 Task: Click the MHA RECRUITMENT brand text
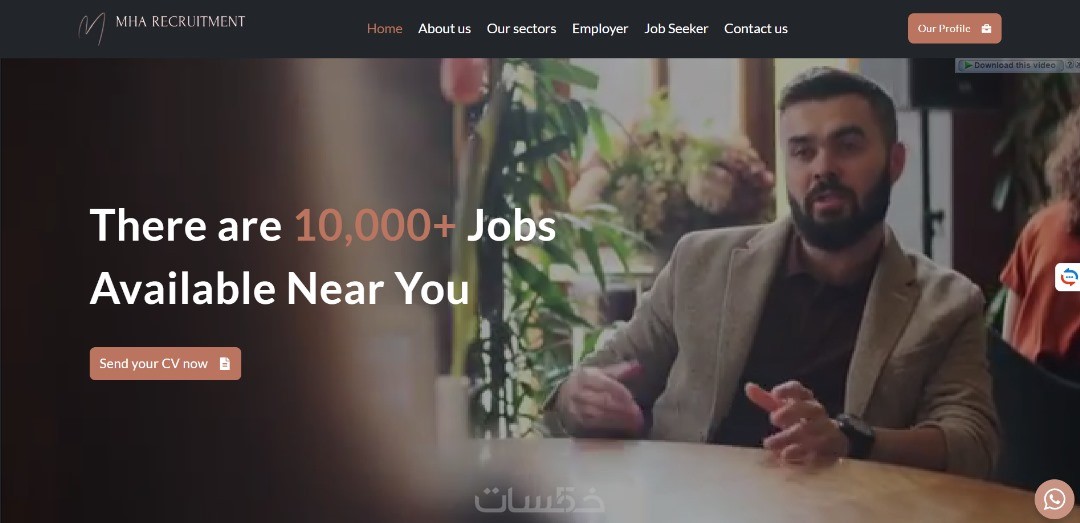coord(180,21)
